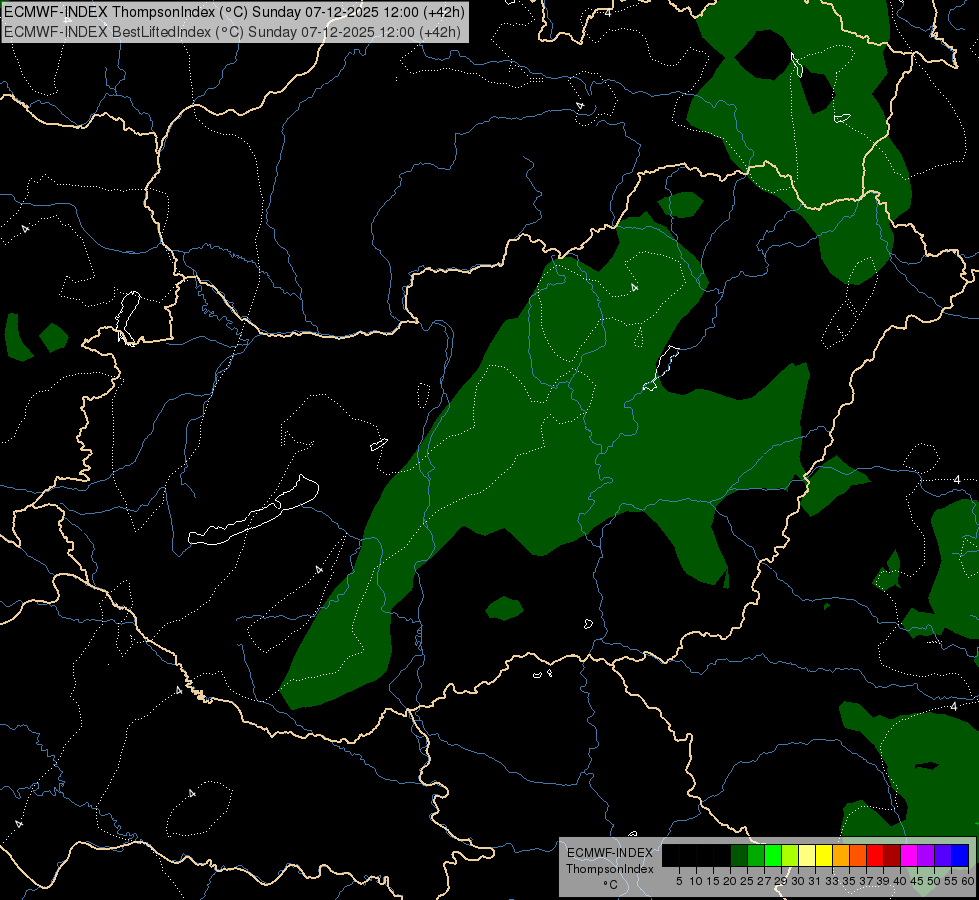Click the black hole inside northeast green area
The width and height of the screenshot is (979, 900).
coord(763,55)
